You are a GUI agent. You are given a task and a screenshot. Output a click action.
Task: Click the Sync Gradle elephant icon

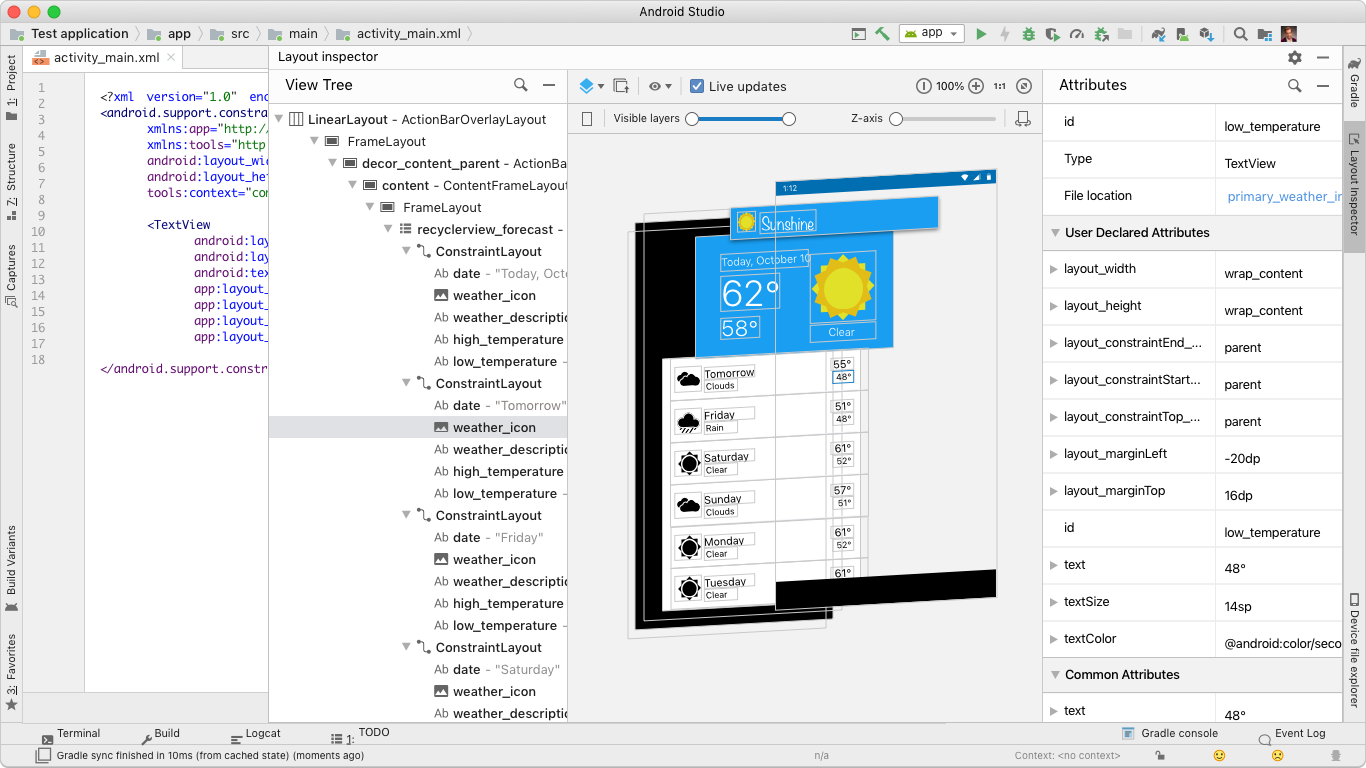point(1158,34)
